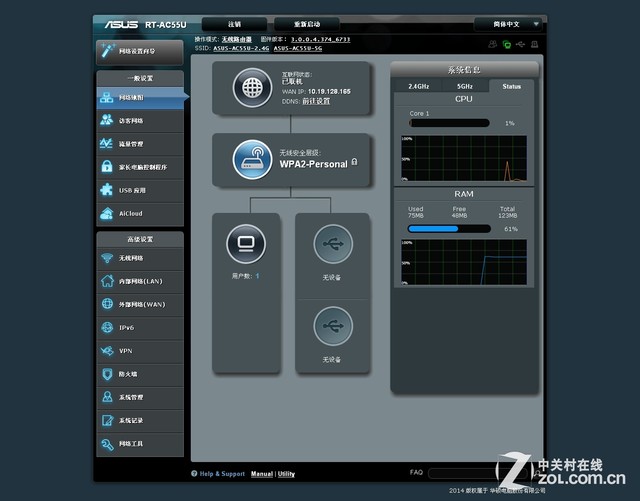Switch to the 5GHz system info tab
This screenshot has height=501, width=640.
point(465,86)
